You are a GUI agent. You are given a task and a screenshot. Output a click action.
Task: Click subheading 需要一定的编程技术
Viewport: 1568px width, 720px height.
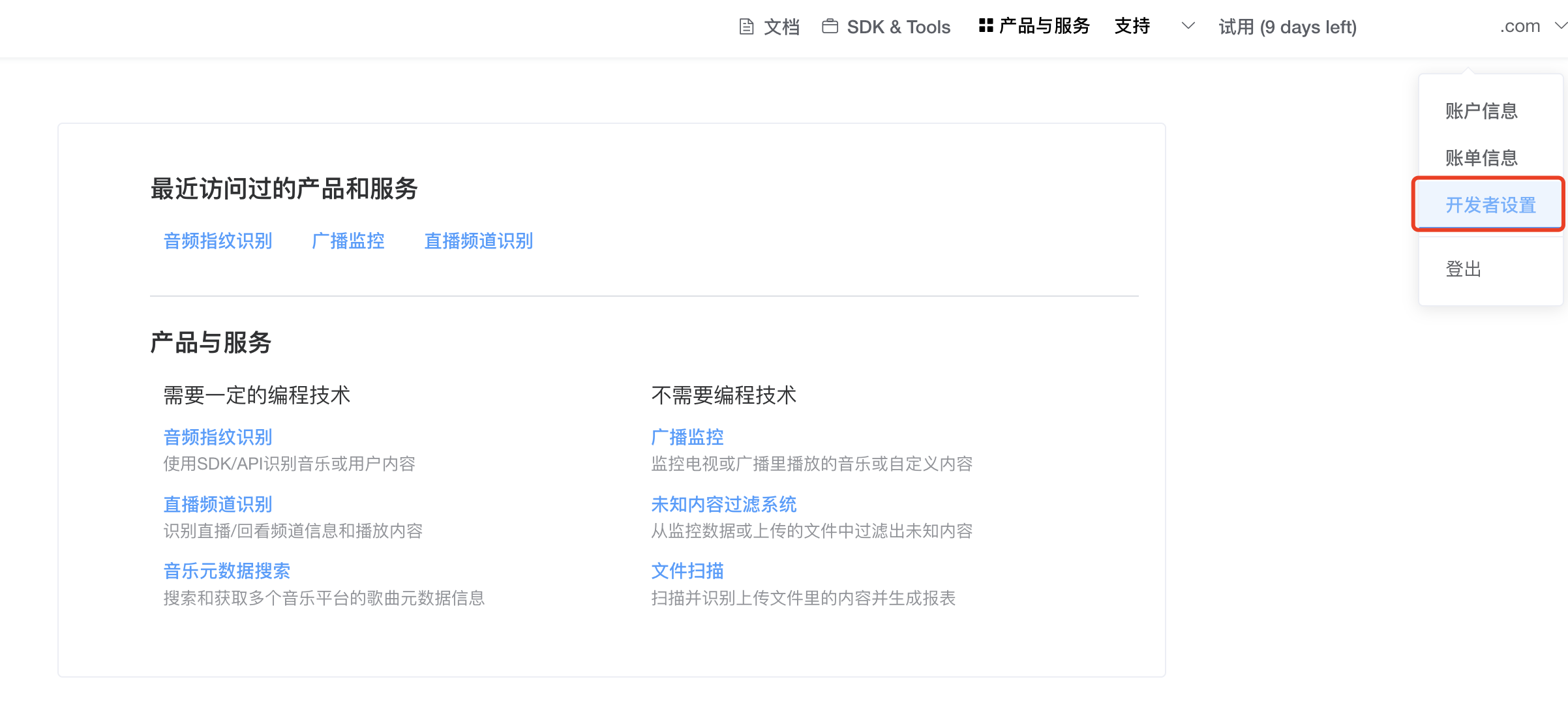(x=257, y=395)
